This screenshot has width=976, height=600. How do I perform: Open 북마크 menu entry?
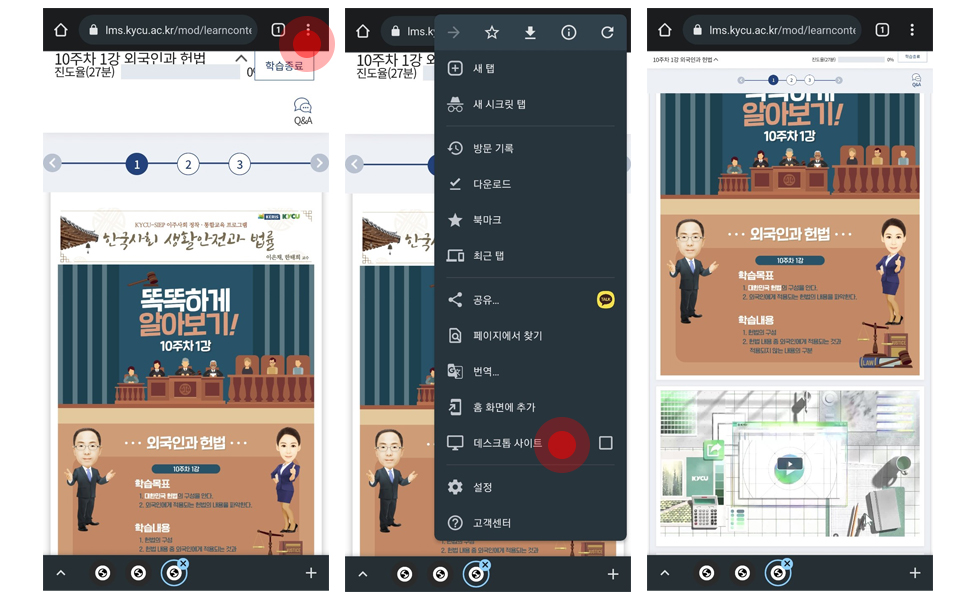point(530,220)
